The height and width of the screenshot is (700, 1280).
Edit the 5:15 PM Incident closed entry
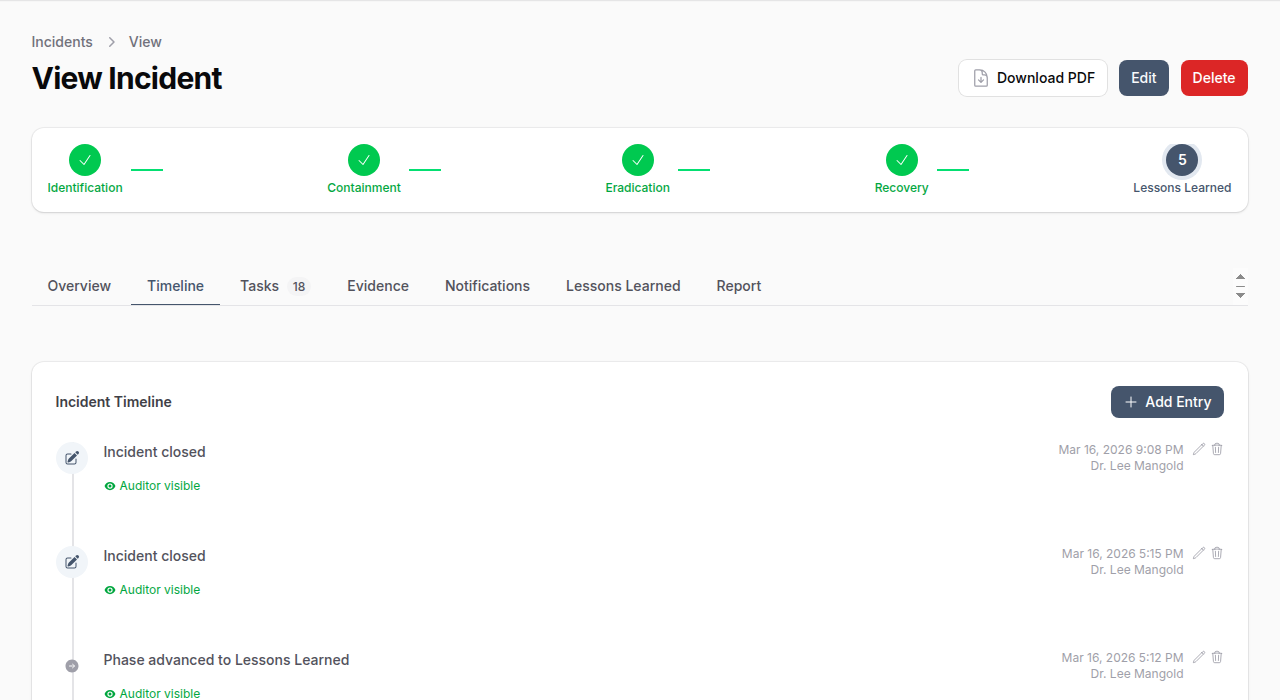(1199, 554)
